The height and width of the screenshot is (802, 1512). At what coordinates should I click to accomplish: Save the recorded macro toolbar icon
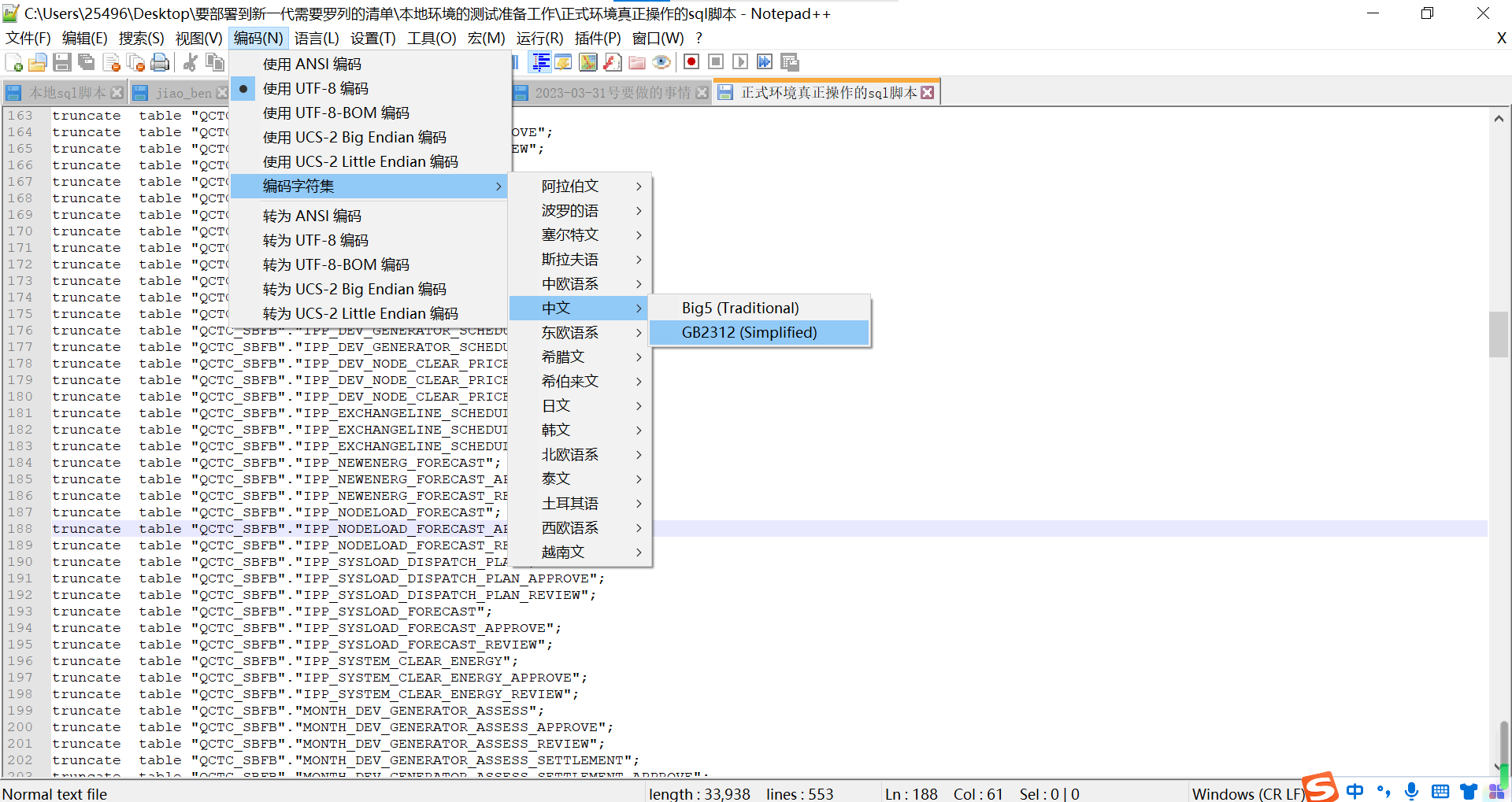[790, 62]
